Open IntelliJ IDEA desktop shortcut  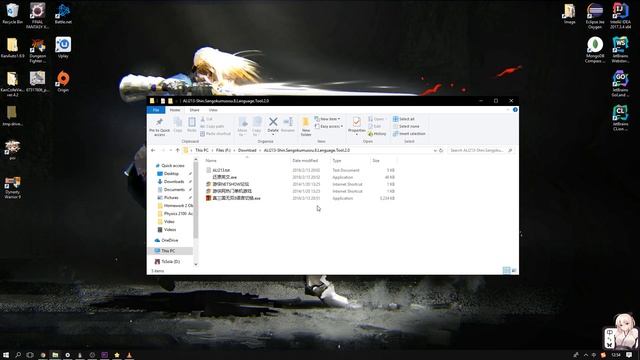coord(620,16)
